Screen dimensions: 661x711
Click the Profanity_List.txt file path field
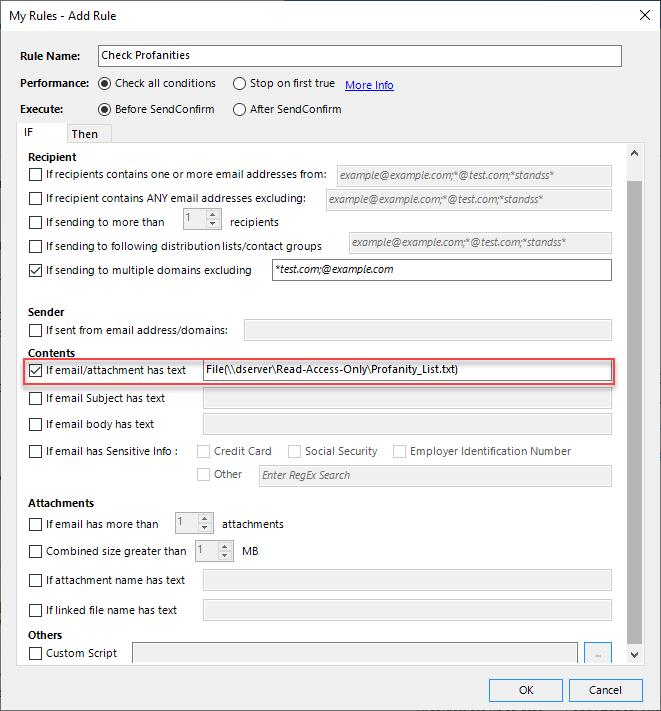coord(407,370)
